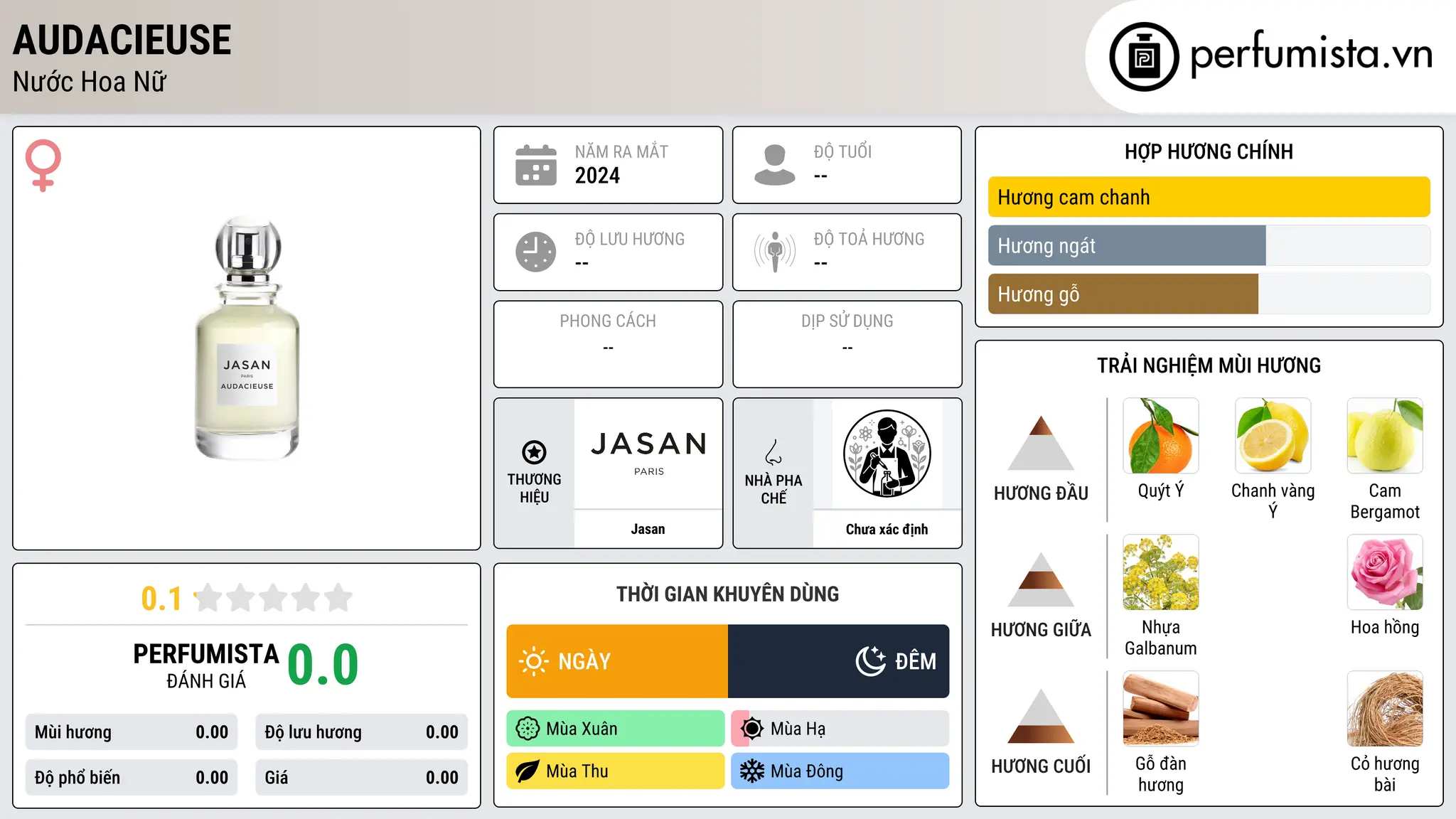Choose the Mùa Xuân season chip
The image size is (1456, 819).
pyautogui.click(x=616, y=729)
